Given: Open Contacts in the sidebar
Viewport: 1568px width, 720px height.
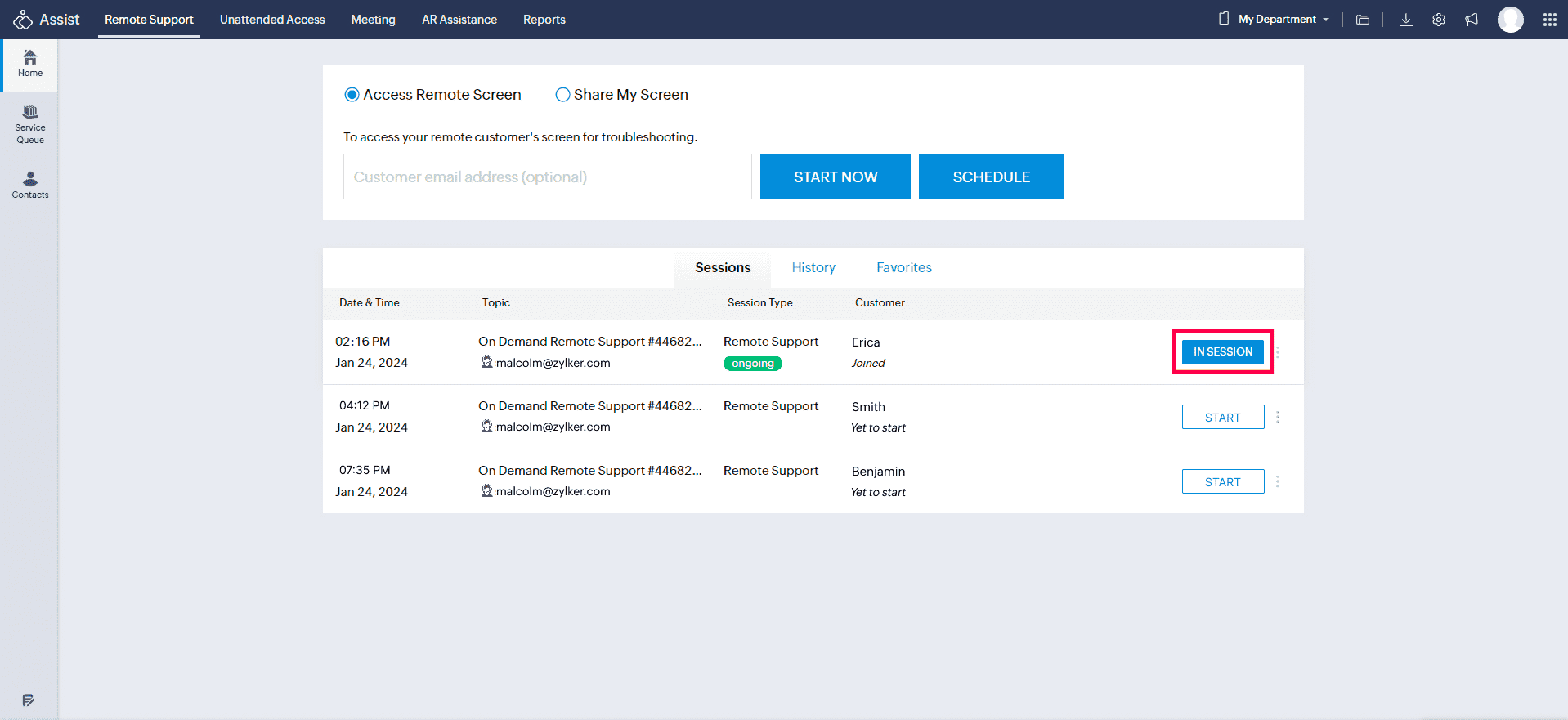Looking at the screenshot, I should pos(30,186).
